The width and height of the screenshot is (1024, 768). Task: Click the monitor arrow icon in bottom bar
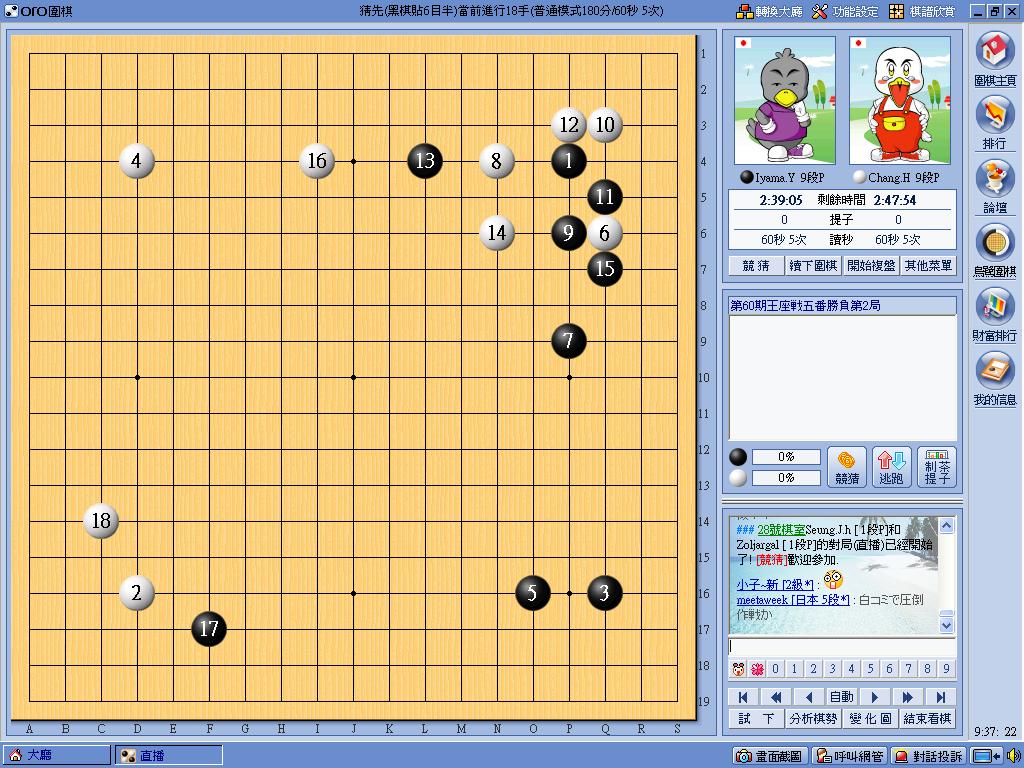click(x=986, y=756)
